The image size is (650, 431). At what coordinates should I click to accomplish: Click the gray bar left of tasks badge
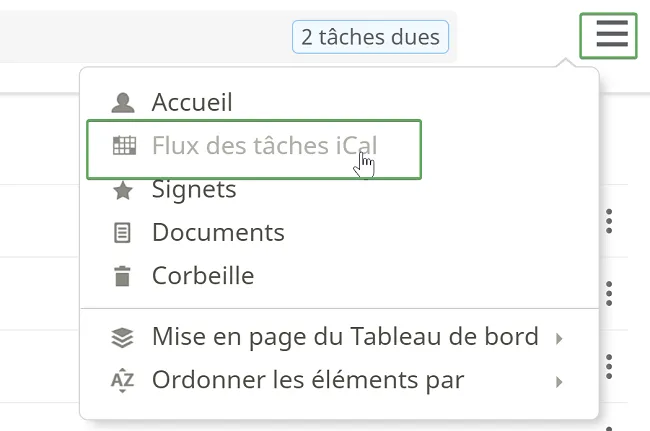pyautogui.click(x=145, y=37)
